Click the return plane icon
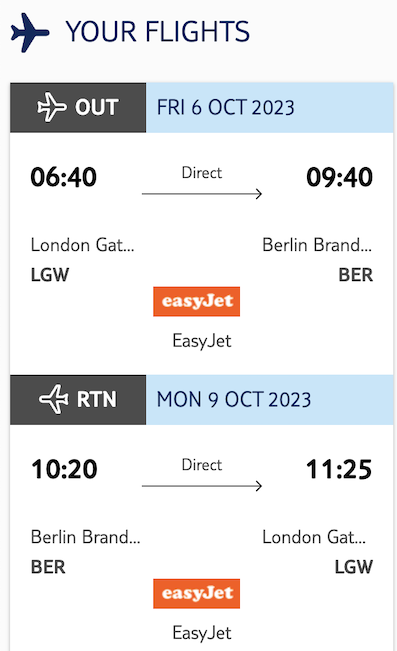Image resolution: width=397 pixels, height=651 pixels. (x=54, y=399)
